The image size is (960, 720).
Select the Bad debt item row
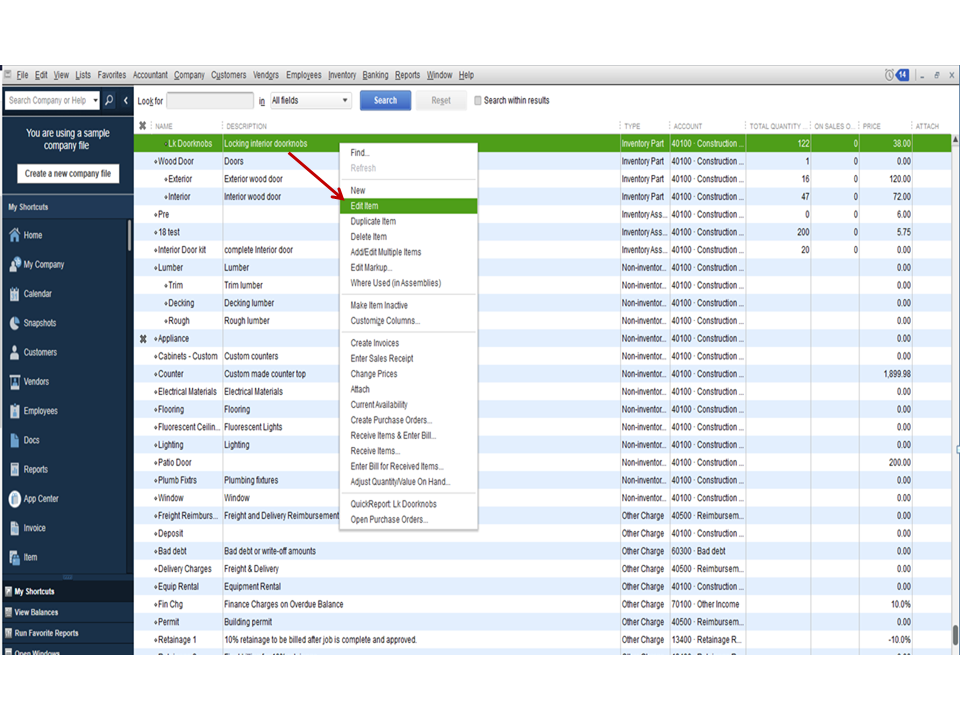[543, 551]
